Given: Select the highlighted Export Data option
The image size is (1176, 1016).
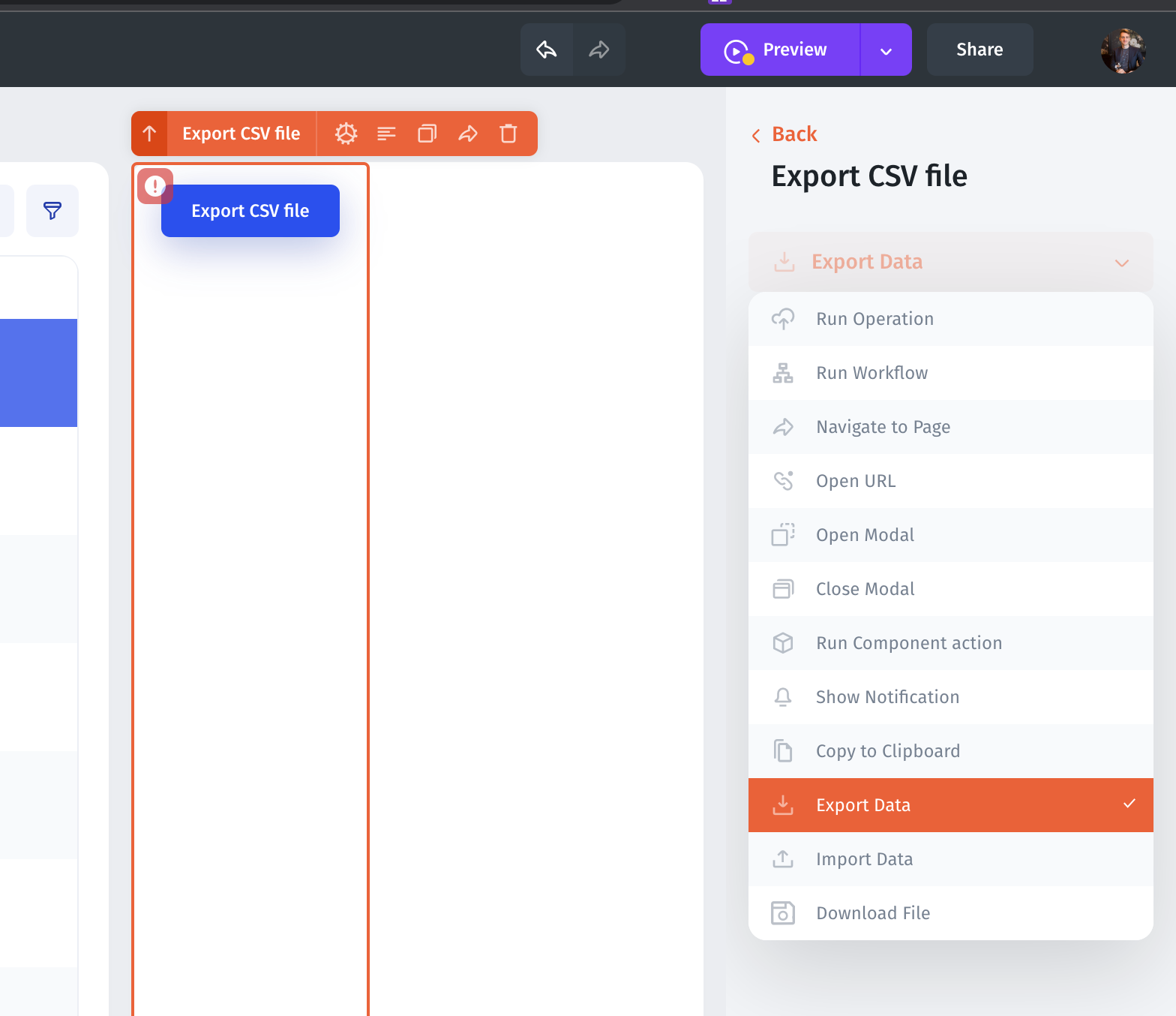Looking at the screenshot, I should [x=951, y=805].
